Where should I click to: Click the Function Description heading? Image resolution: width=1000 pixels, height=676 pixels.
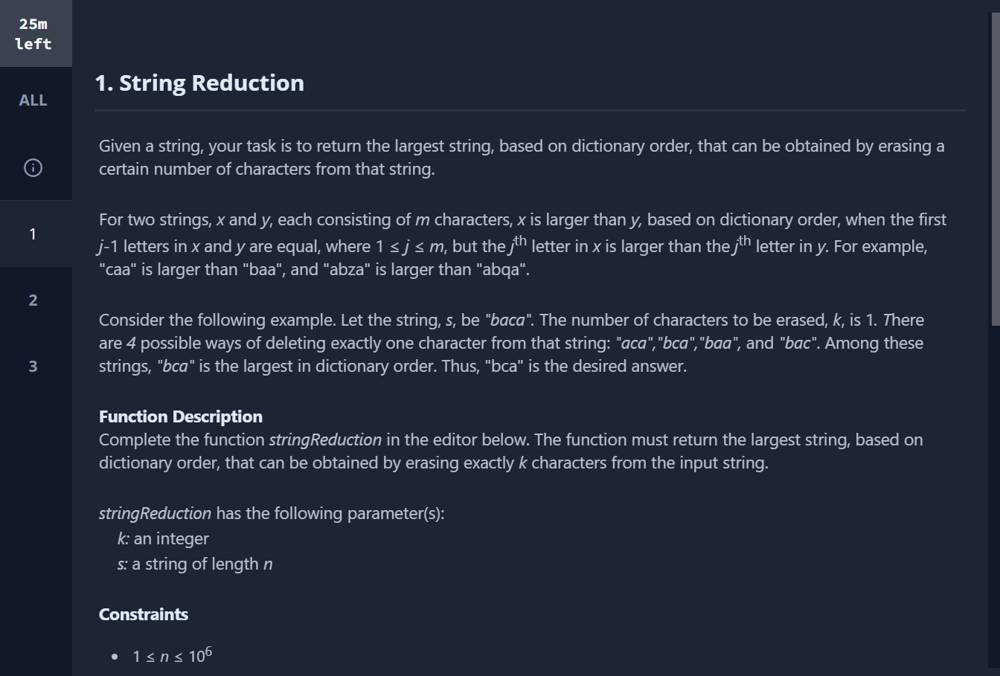180,416
